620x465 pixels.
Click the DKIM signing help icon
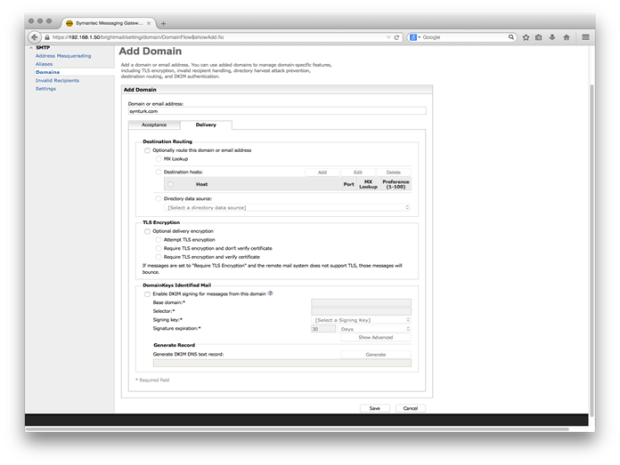tap(270, 294)
